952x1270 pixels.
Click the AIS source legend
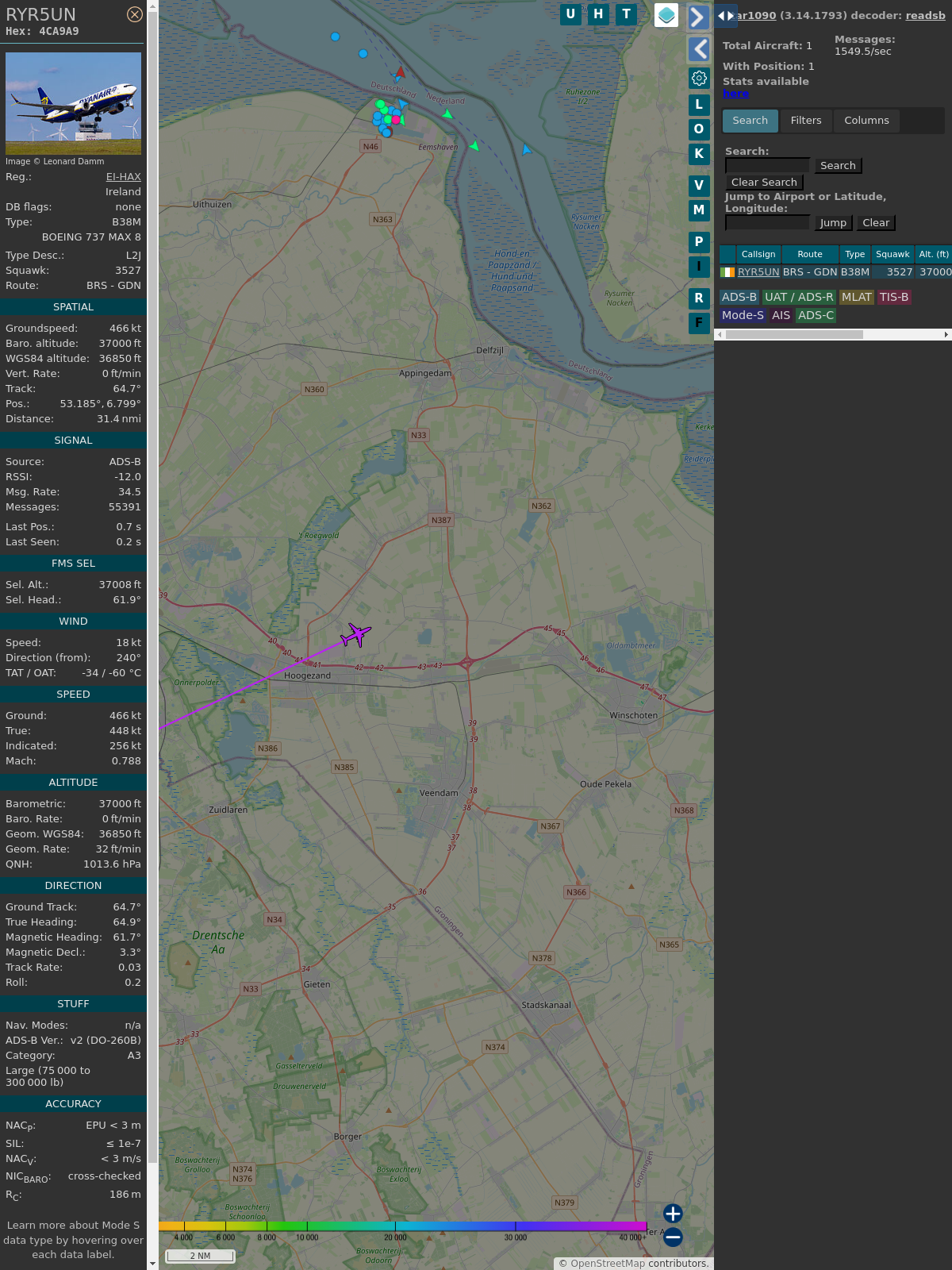[781, 315]
